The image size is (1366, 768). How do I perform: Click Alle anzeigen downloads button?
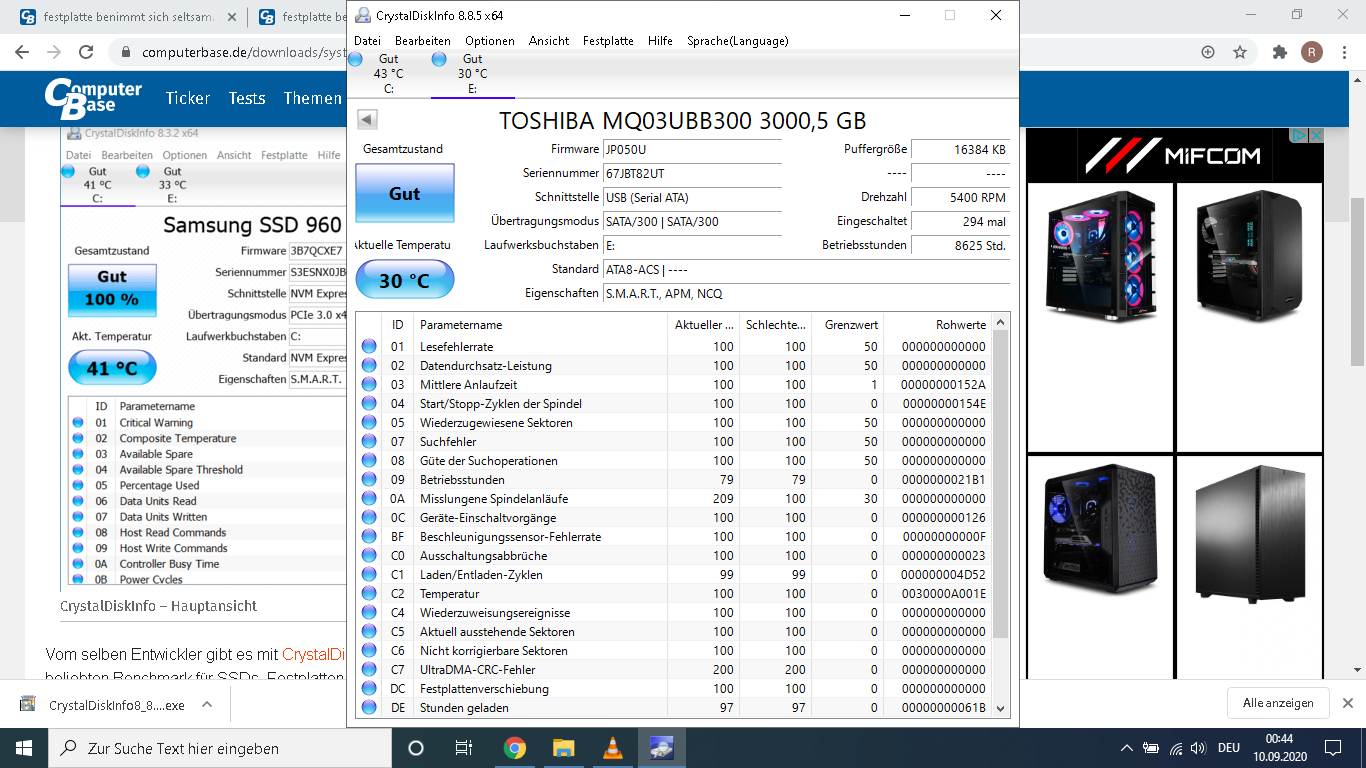(1278, 703)
